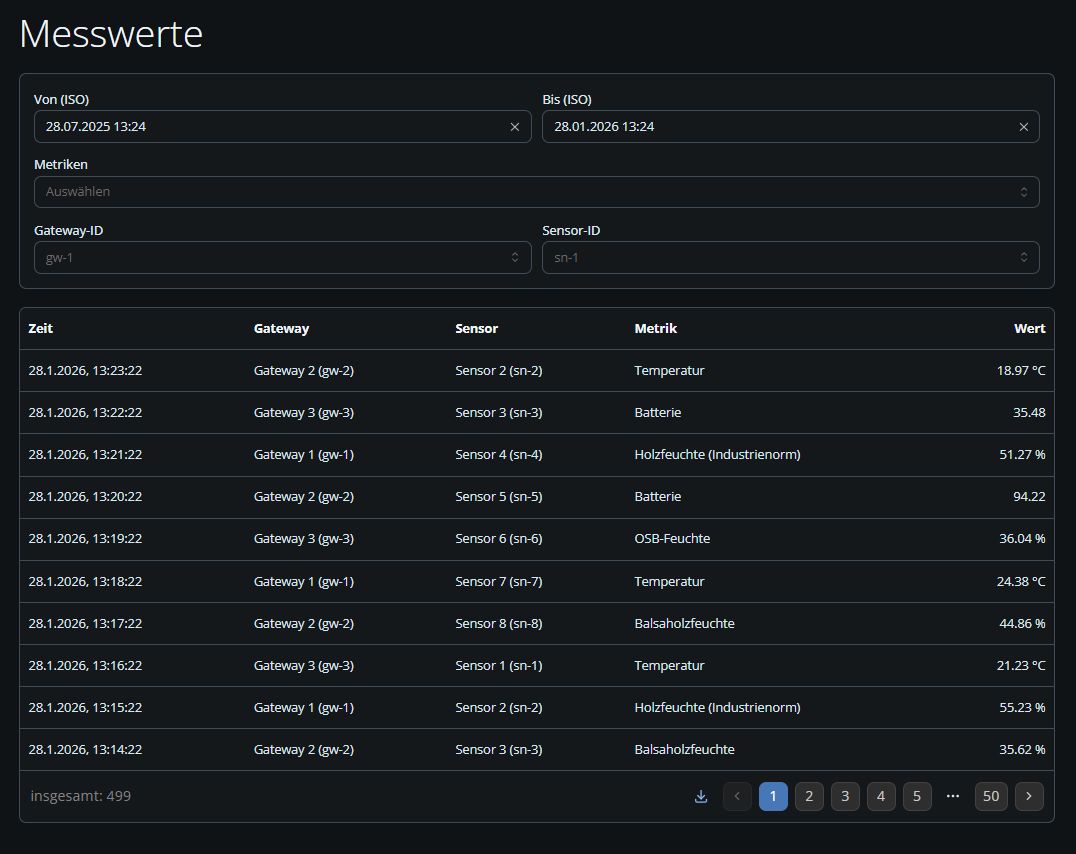This screenshot has height=854, width=1076.
Task: Expand the Gateway-ID selector
Action: [x=282, y=257]
